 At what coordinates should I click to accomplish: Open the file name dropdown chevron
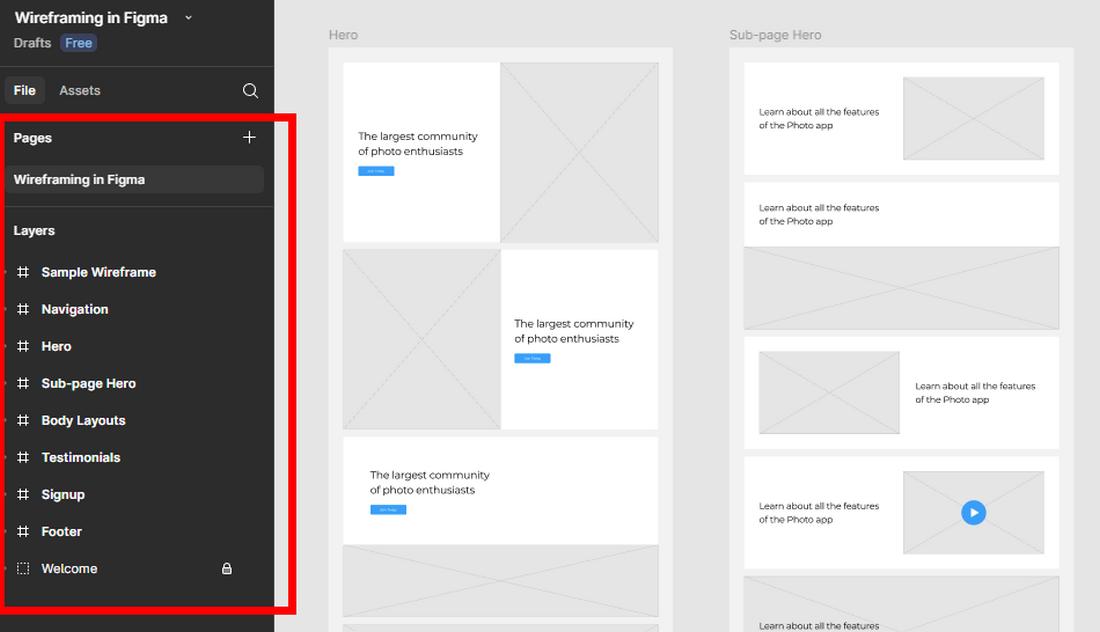click(188, 18)
